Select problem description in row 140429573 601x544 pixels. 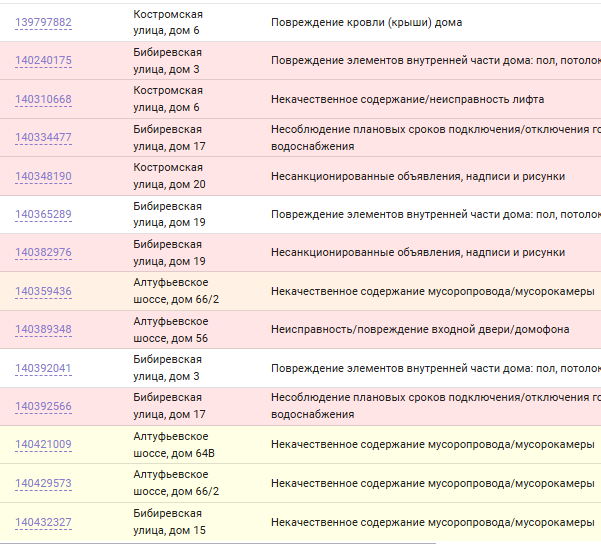click(433, 483)
